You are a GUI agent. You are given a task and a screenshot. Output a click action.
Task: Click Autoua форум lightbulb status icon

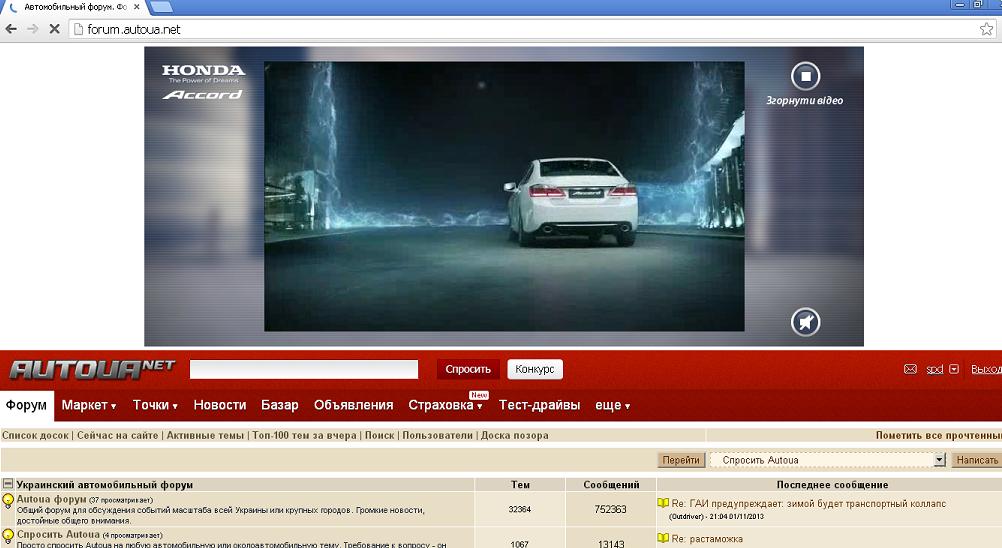[8, 501]
